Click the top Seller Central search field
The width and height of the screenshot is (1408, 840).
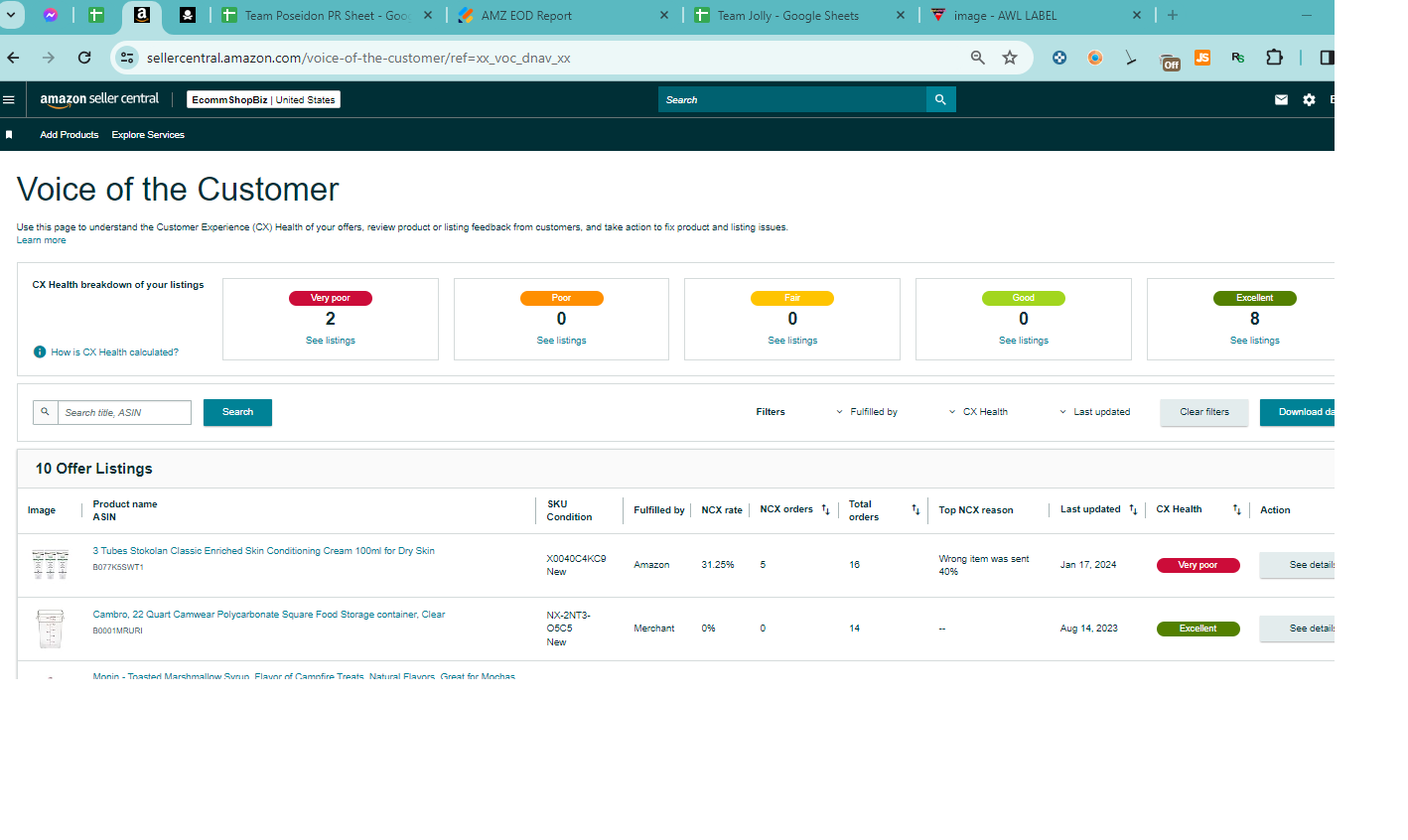[792, 99]
